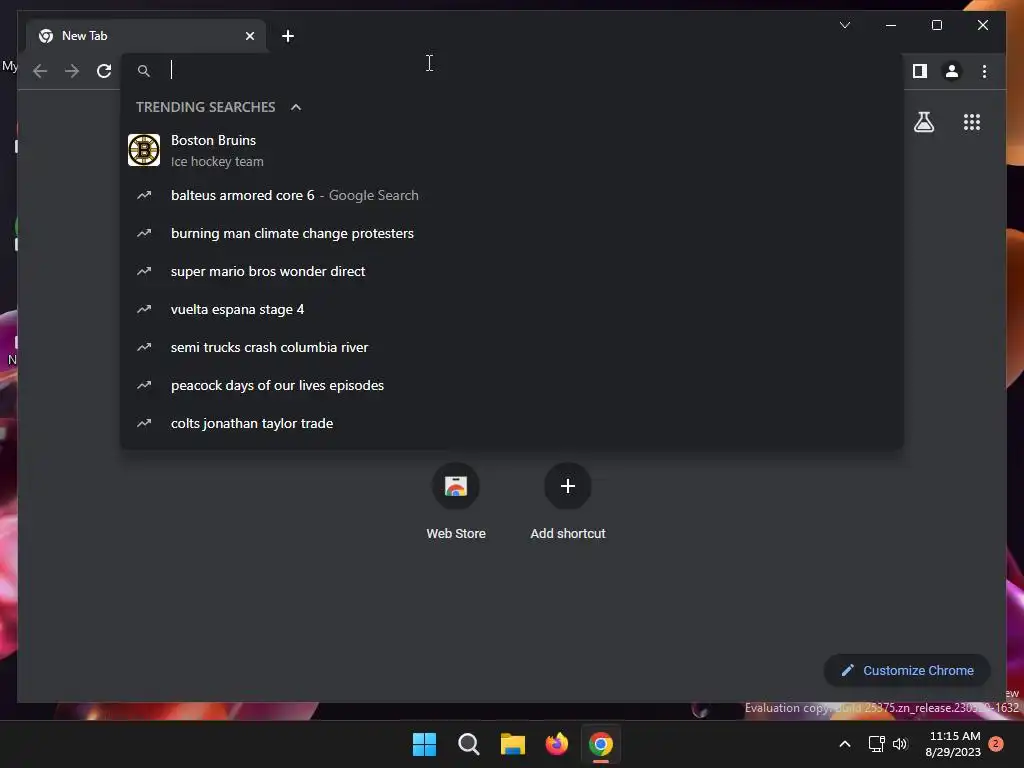Select super mario bros wonder direct

point(511,271)
